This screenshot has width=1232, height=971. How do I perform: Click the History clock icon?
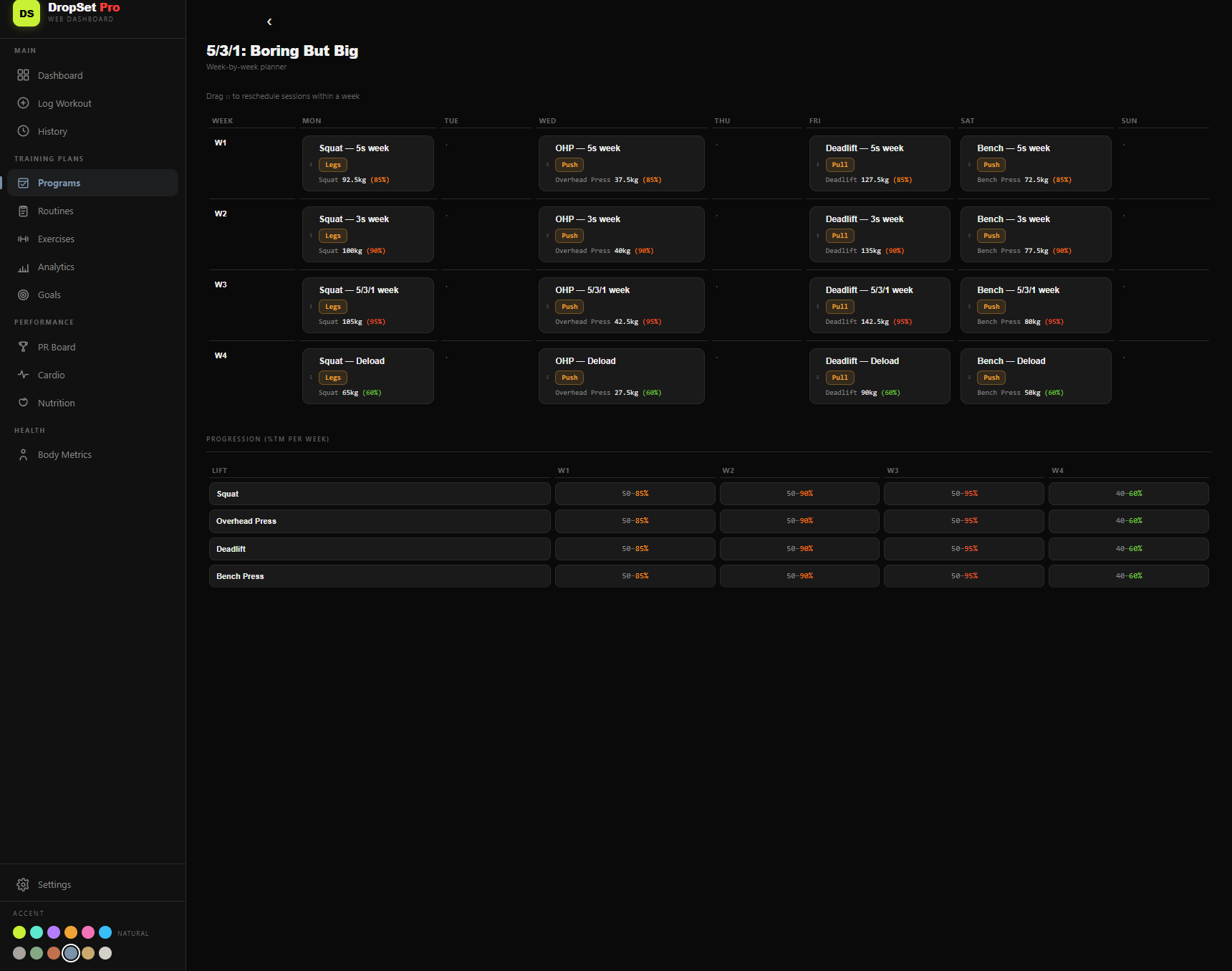(x=23, y=131)
